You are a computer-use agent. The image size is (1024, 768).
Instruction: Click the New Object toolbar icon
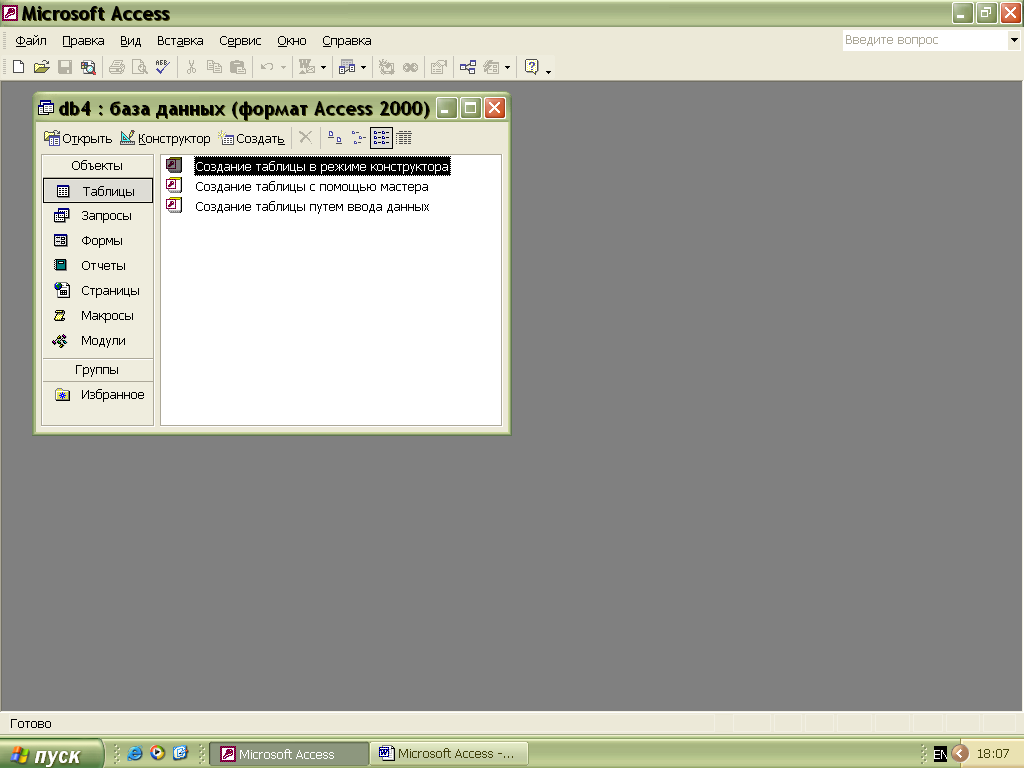click(491, 67)
